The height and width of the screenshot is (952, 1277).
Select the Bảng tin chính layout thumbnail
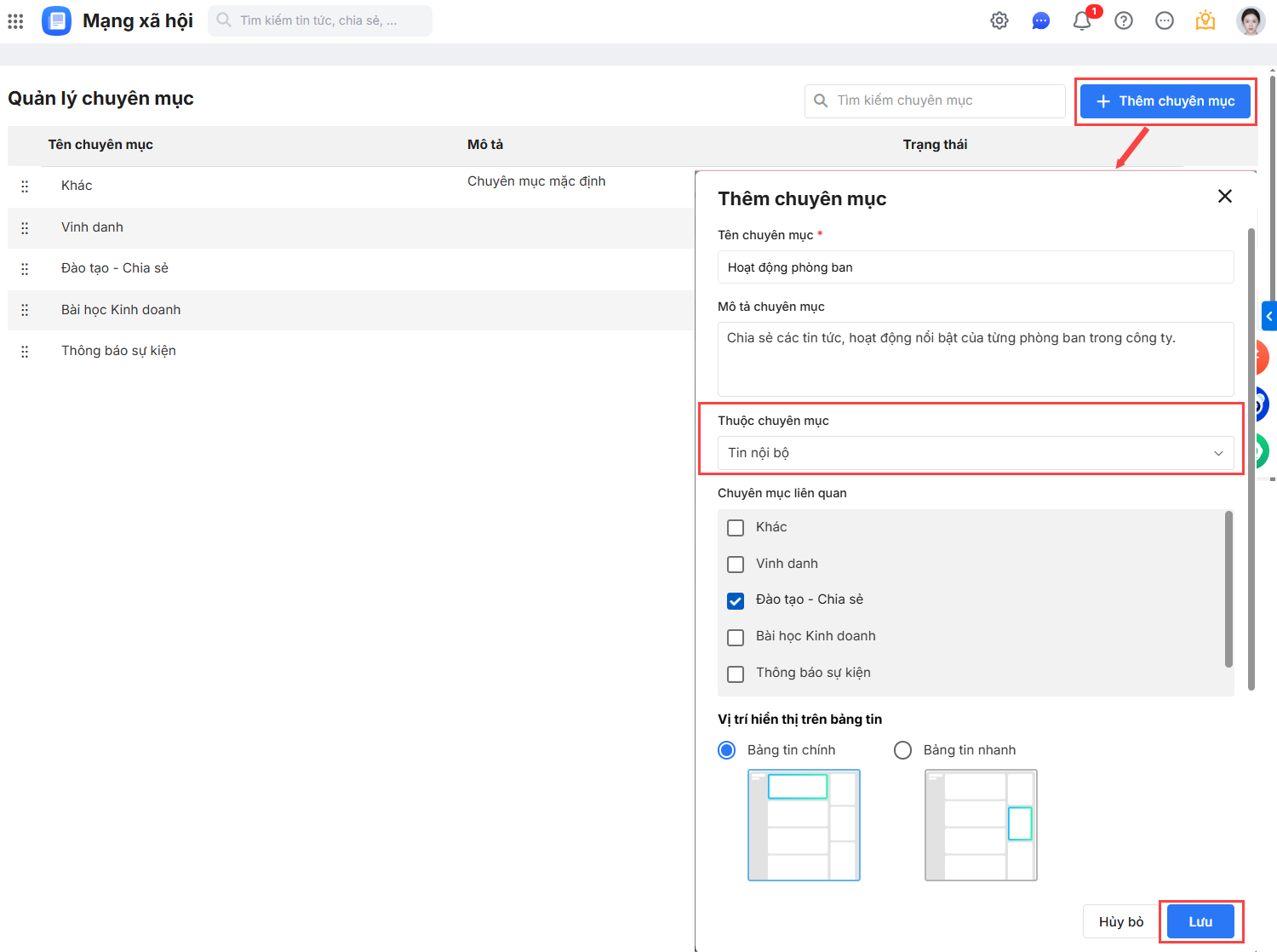tap(804, 825)
